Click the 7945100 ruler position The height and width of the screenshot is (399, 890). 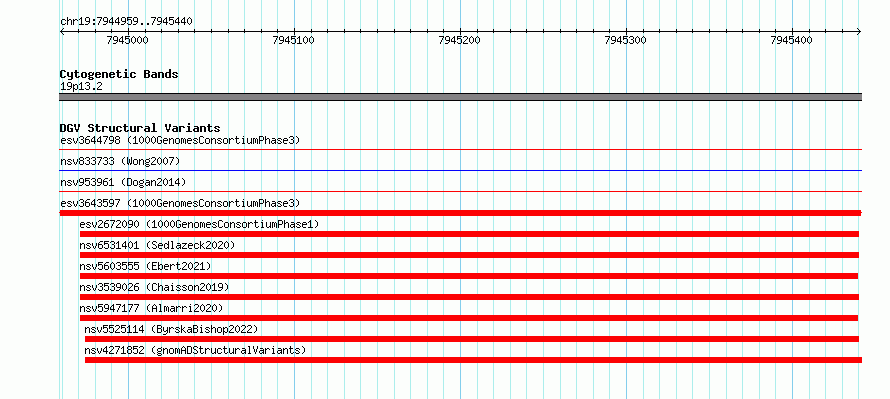point(293,40)
